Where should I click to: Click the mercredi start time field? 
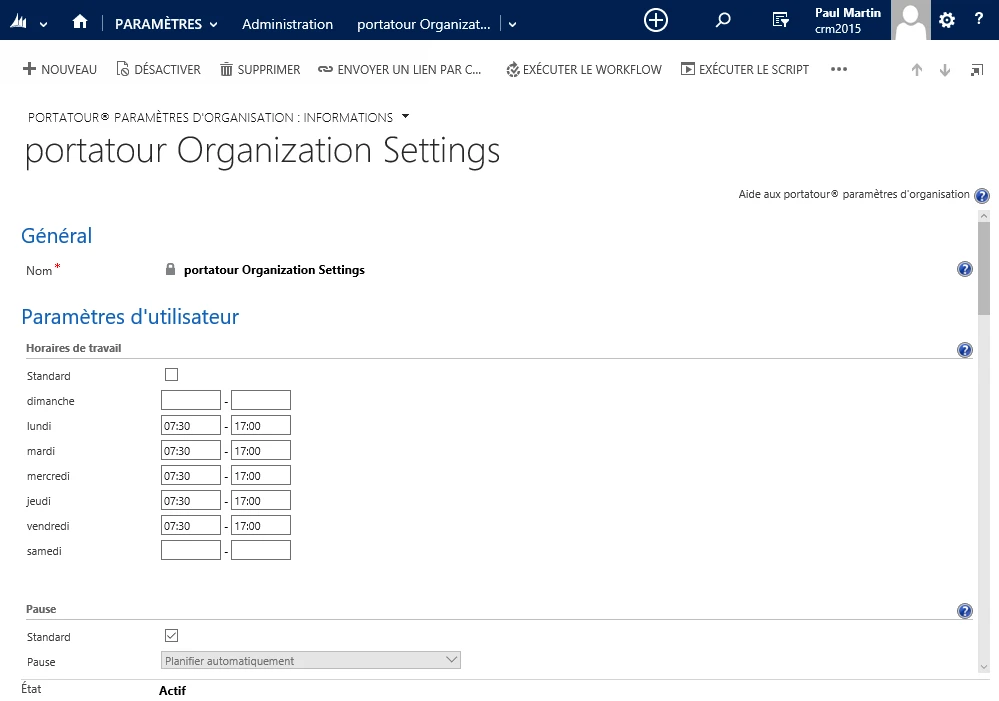click(190, 475)
